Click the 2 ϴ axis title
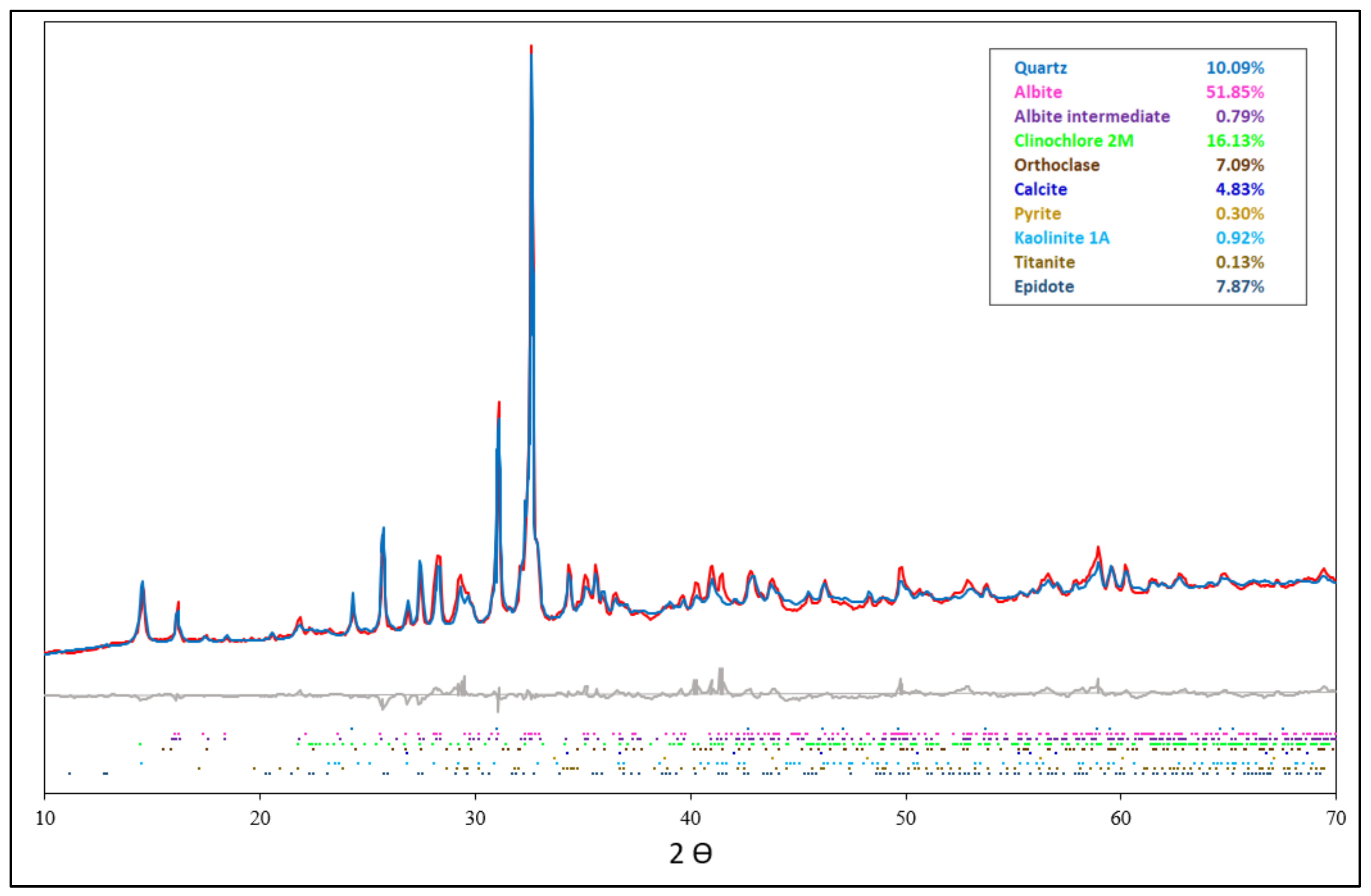Screen dimensions: 1371x896 tap(690, 853)
